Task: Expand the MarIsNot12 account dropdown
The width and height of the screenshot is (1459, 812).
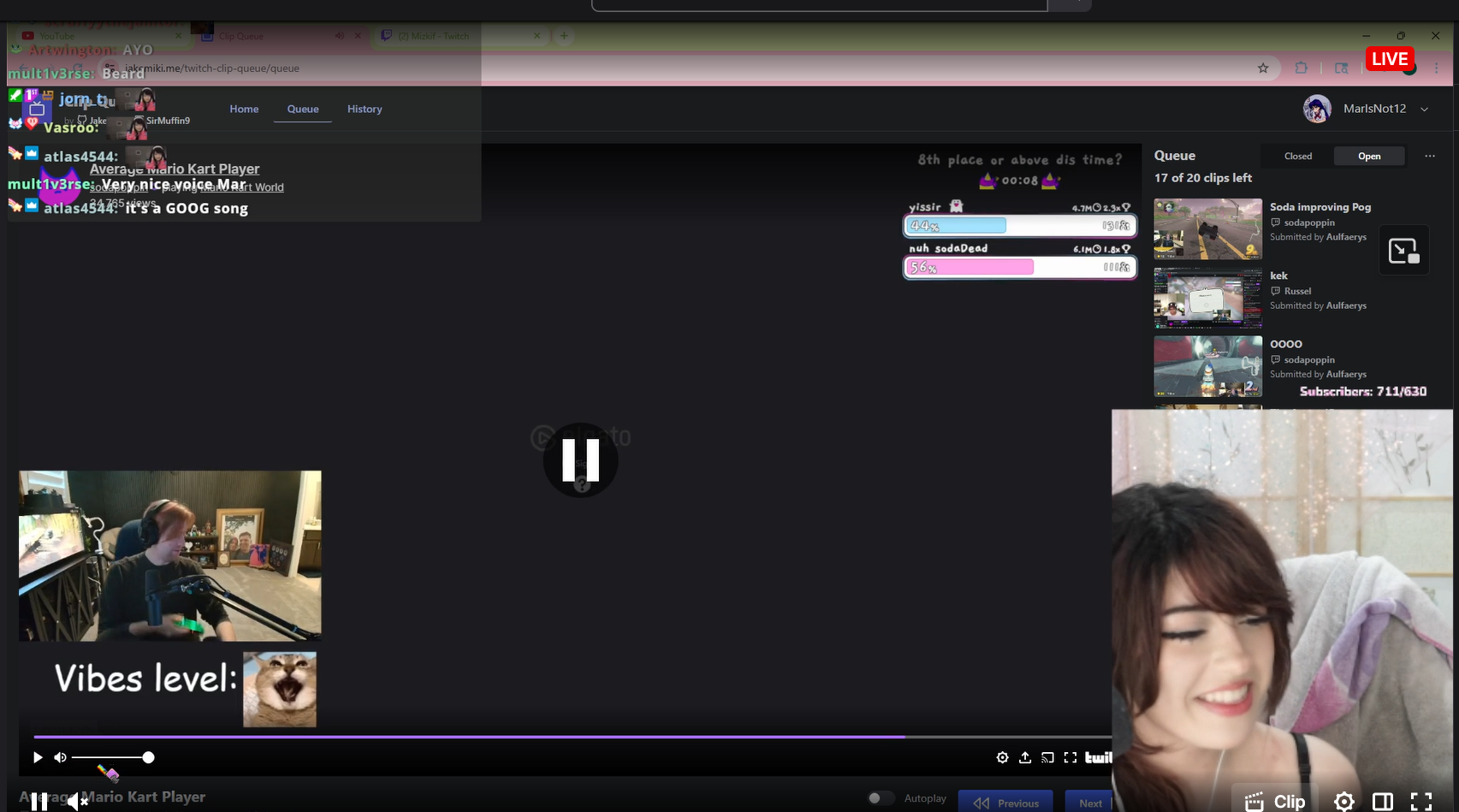Action: click(1425, 109)
